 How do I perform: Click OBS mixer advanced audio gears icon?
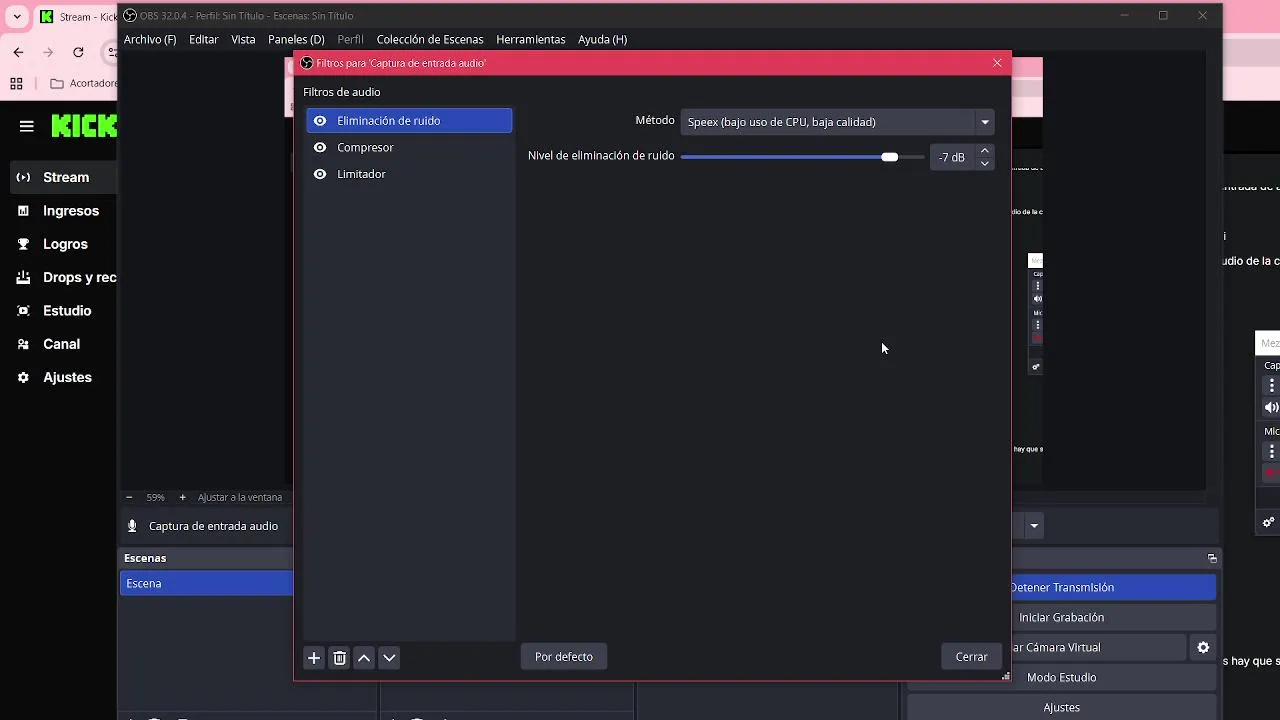pyautogui.click(x=1269, y=522)
